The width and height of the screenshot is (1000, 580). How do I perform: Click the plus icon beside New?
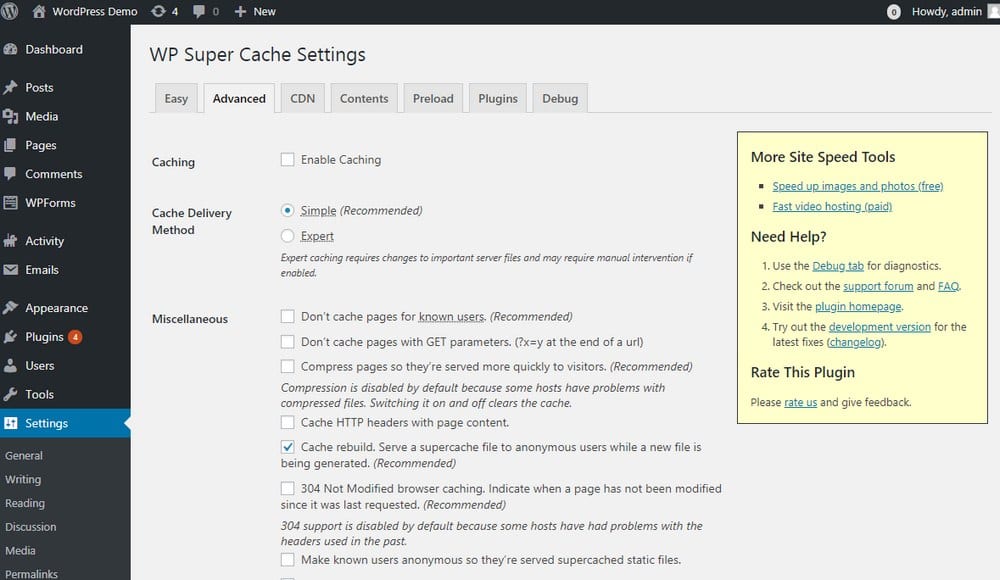point(240,11)
